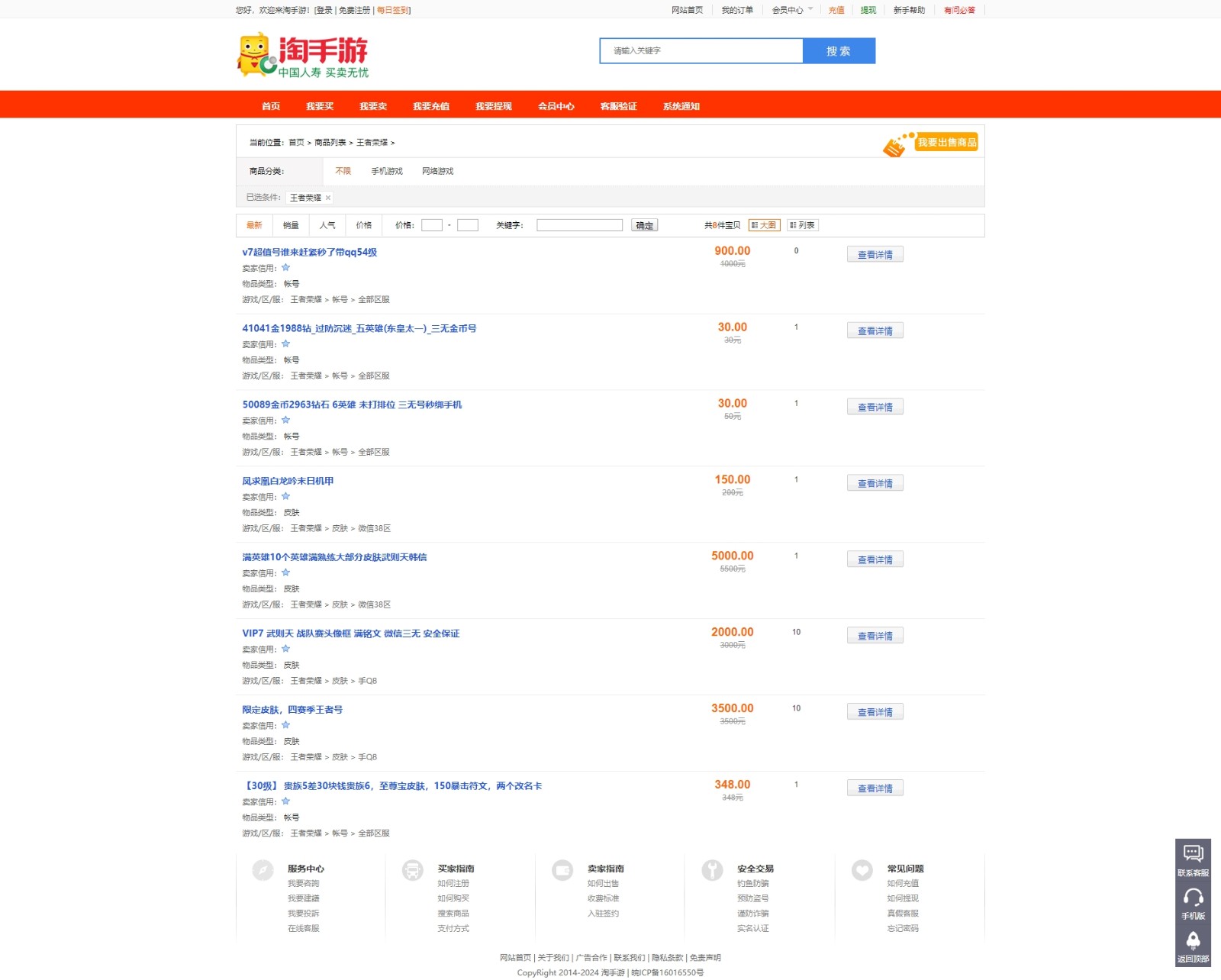Sort listings by 最新
The image size is (1221, 980).
click(x=254, y=225)
